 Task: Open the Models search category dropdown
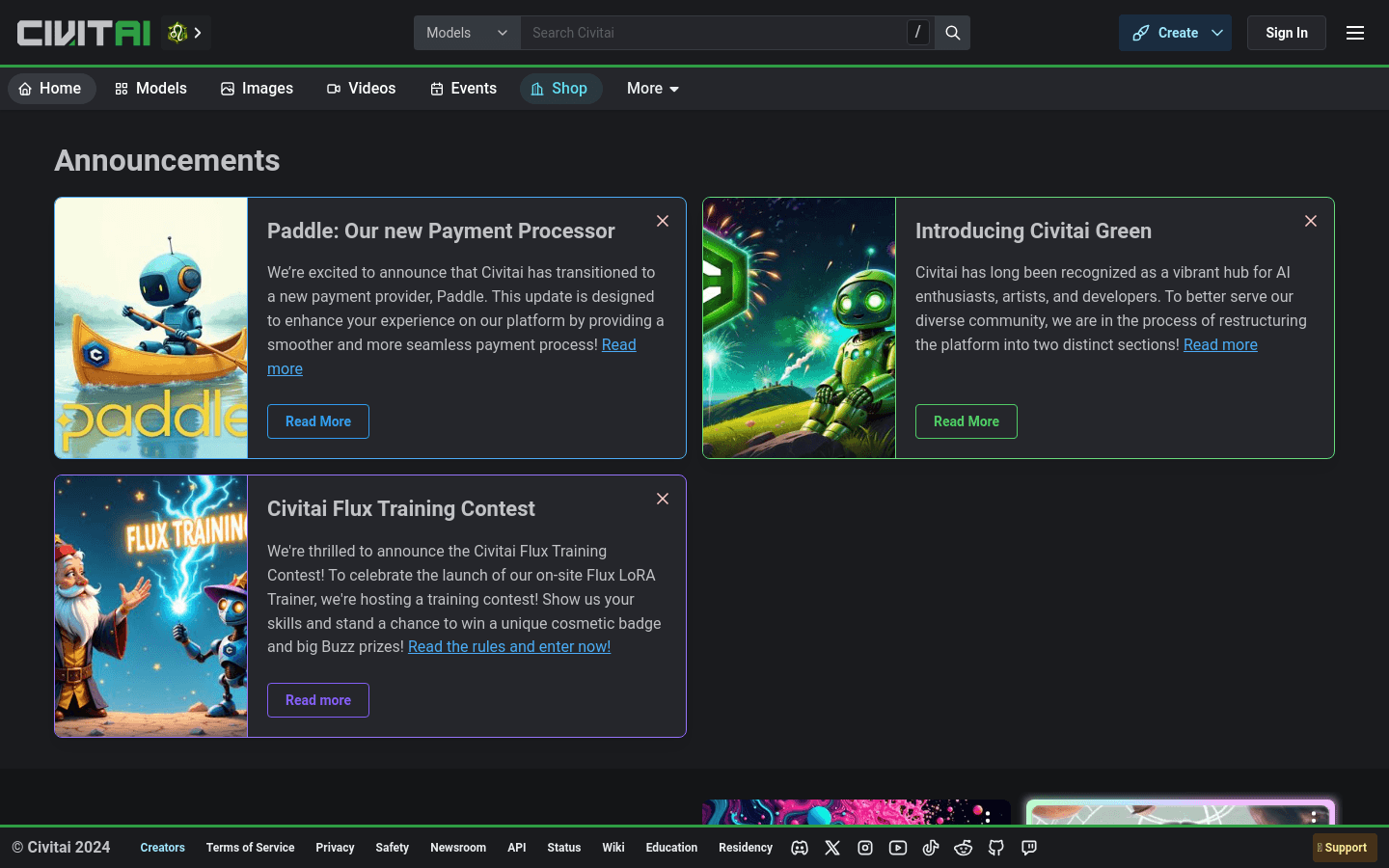point(467,33)
